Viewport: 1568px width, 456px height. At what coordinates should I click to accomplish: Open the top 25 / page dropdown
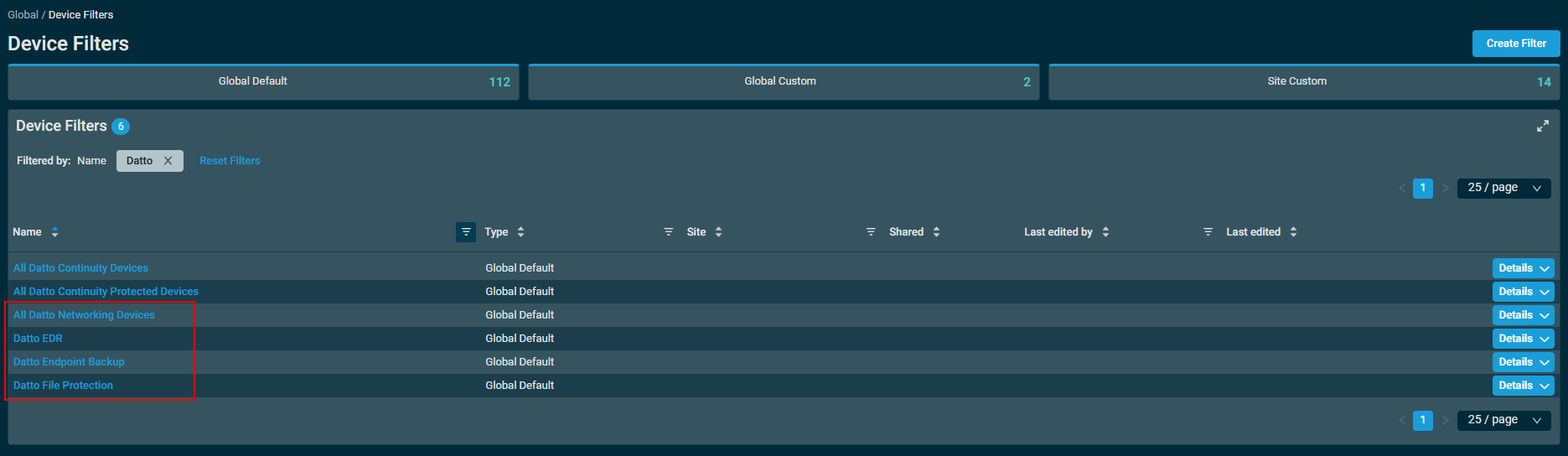(x=1503, y=188)
